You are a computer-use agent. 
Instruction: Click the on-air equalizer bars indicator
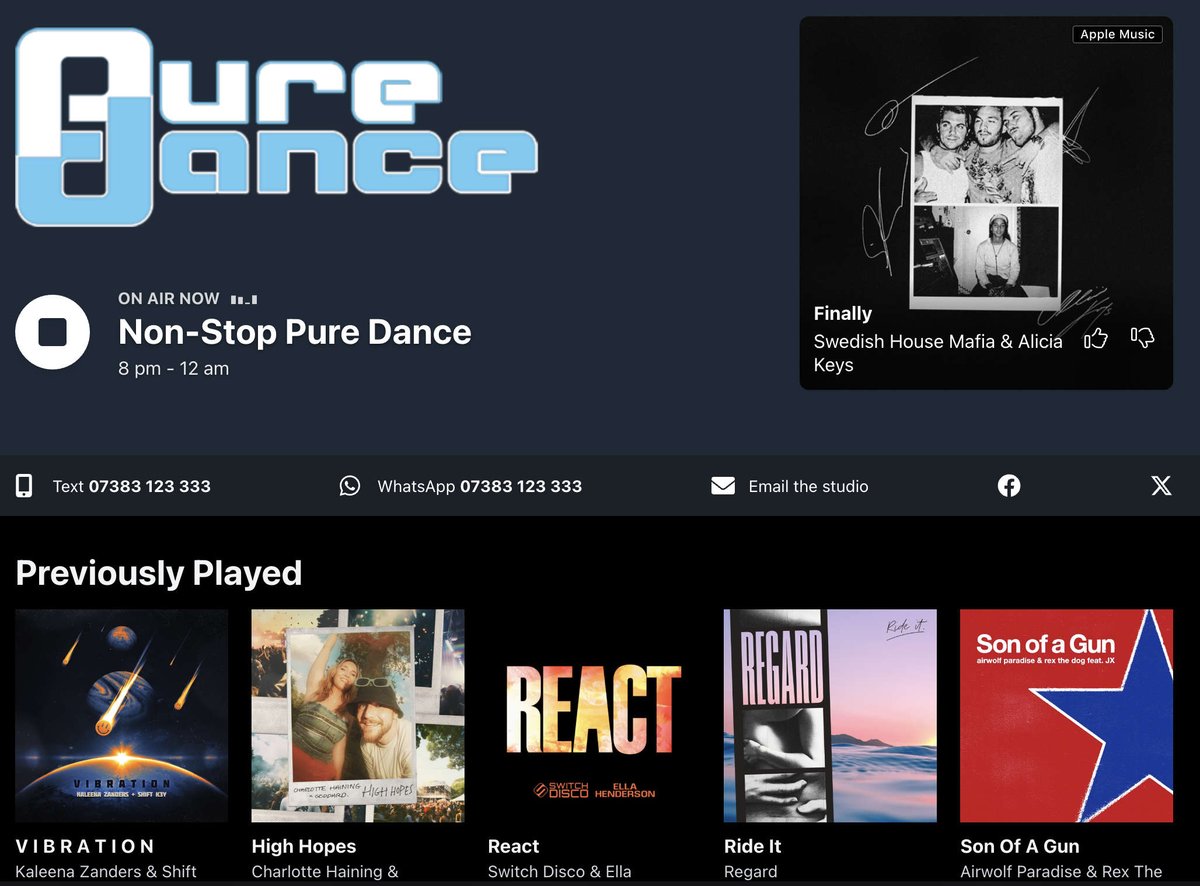coord(243,298)
